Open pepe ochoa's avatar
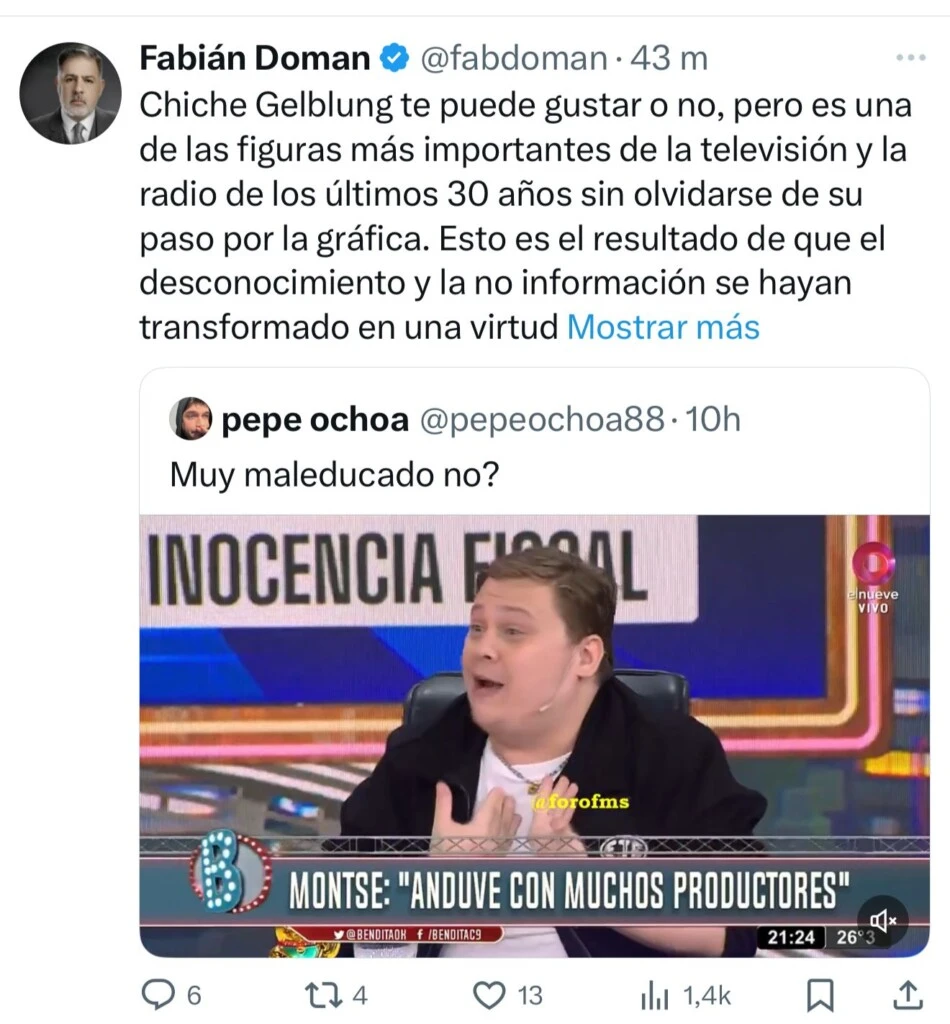Viewport: 950px width, 1024px height. [x=191, y=418]
